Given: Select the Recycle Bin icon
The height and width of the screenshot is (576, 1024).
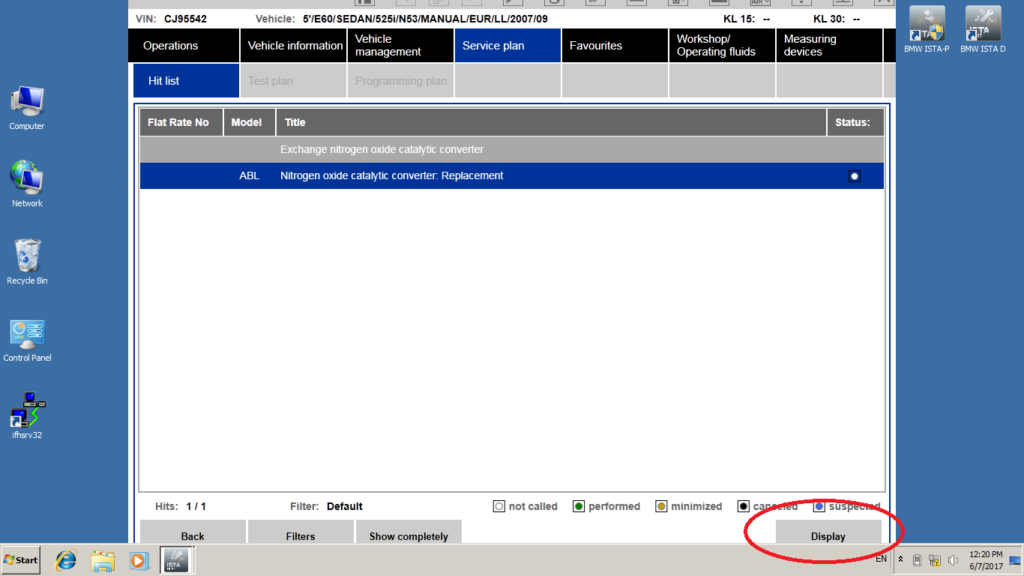Looking at the screenshot, I should [x=27, y=261].
